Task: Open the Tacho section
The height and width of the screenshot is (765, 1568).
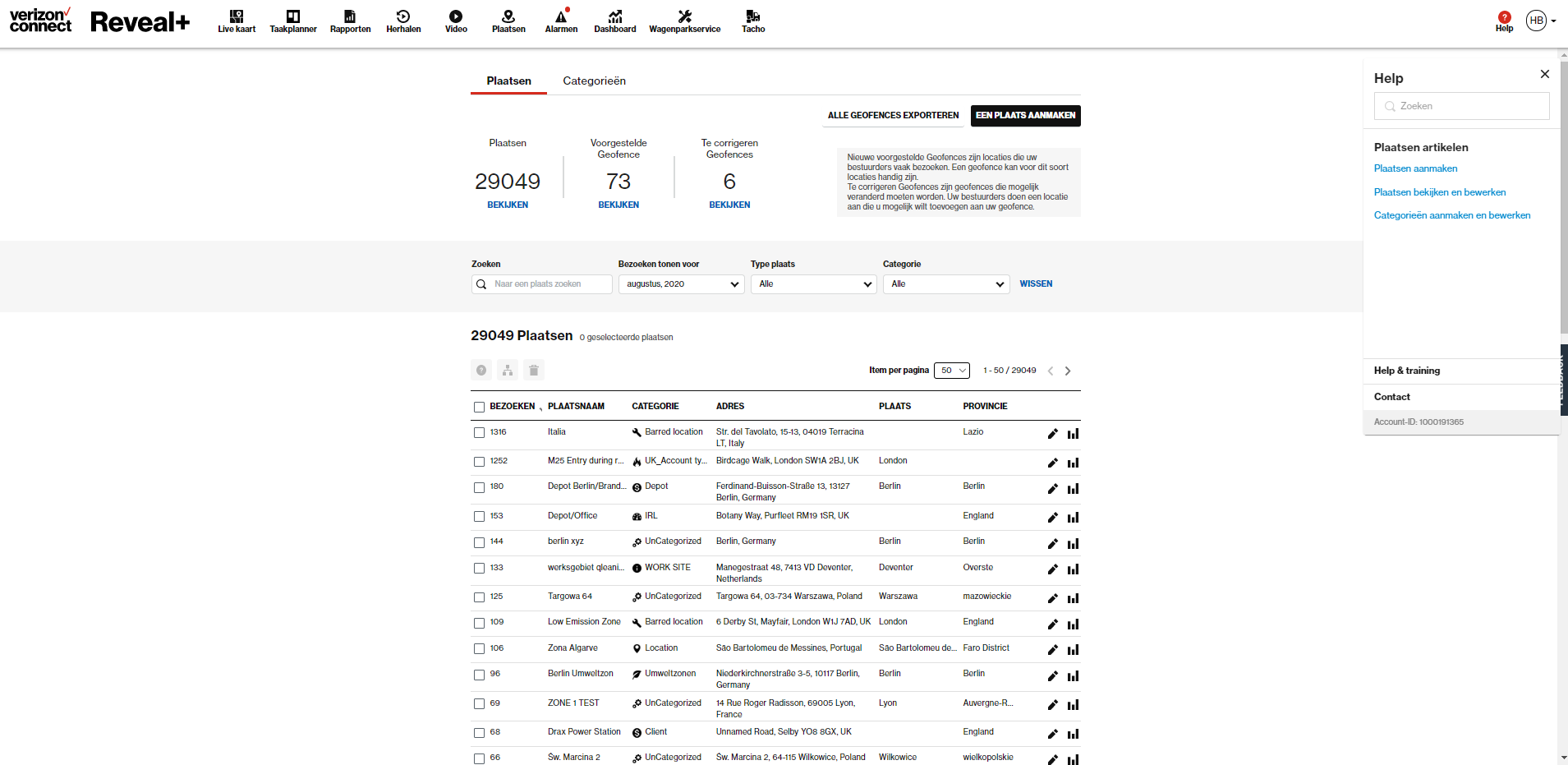Action: point(753,21)
